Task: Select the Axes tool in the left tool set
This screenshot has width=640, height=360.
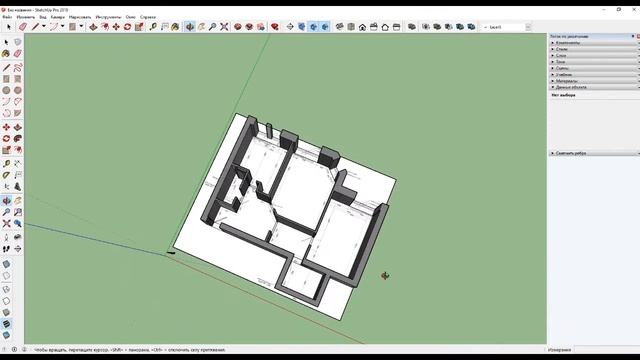Action: [6, 187]
